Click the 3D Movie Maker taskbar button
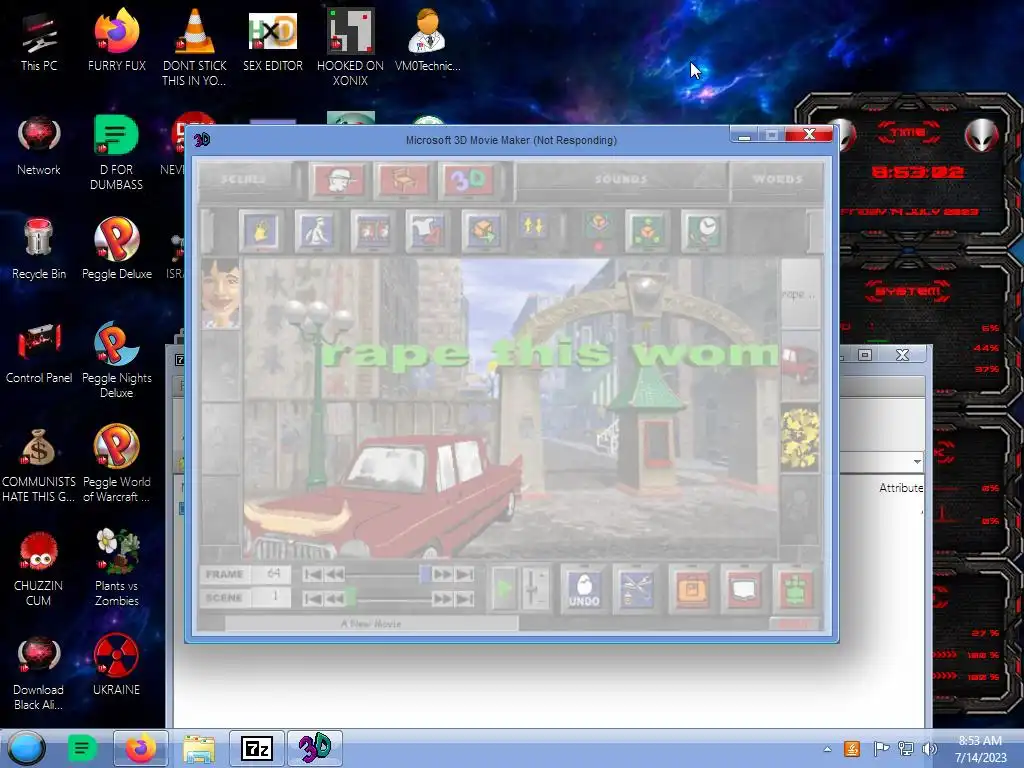 click(x=314, y=748)
